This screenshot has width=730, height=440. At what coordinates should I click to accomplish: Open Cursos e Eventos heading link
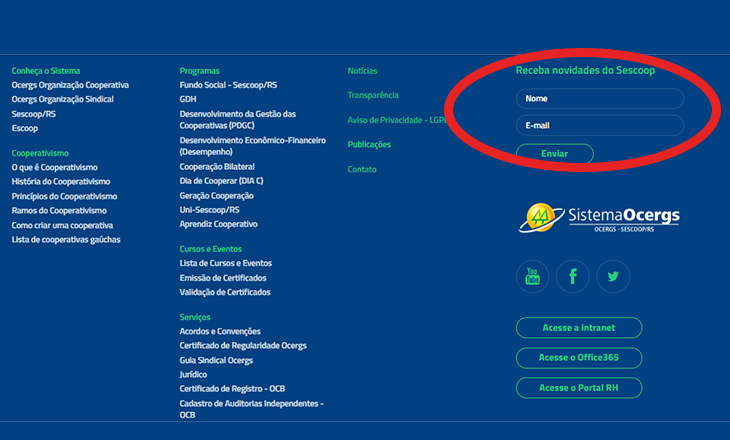tap(210, 249)
